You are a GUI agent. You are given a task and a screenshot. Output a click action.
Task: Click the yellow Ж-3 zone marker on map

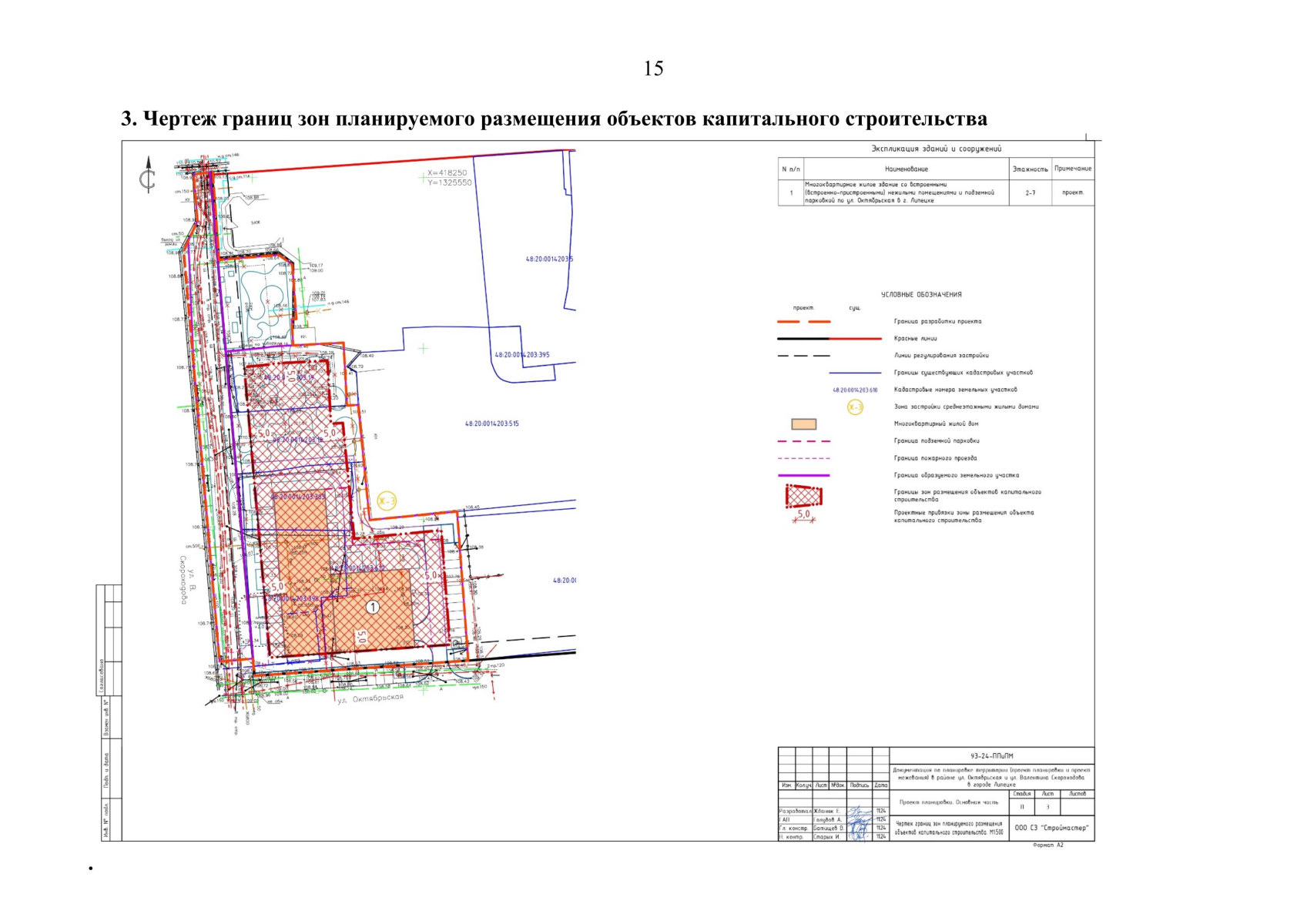(387, 501)
